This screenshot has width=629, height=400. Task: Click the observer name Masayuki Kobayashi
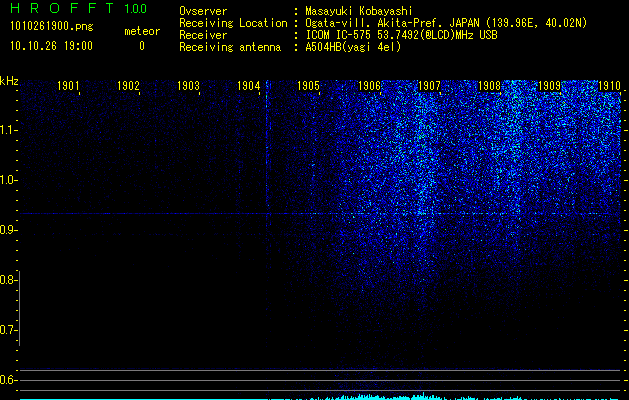coord(359,11)
